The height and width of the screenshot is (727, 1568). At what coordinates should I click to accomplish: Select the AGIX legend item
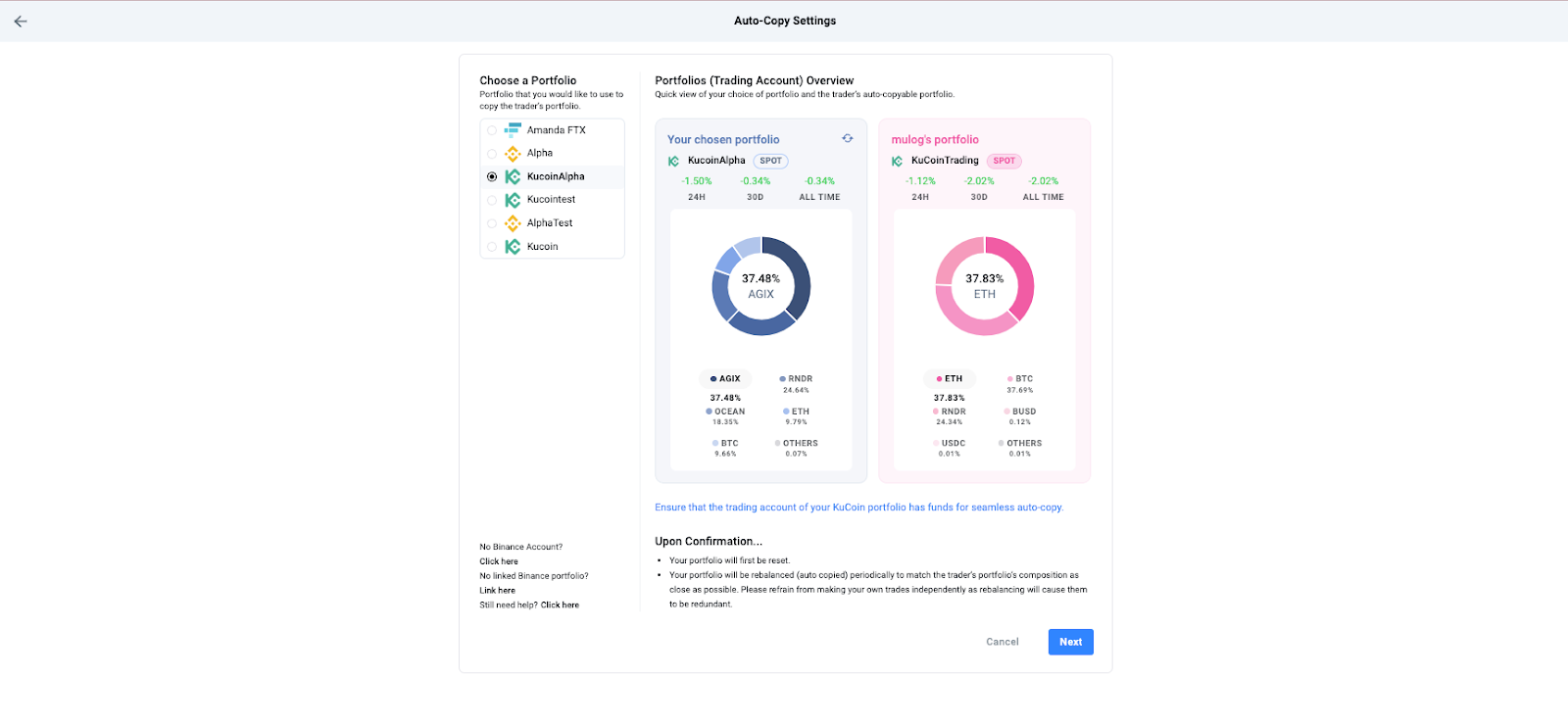(726, 378)
